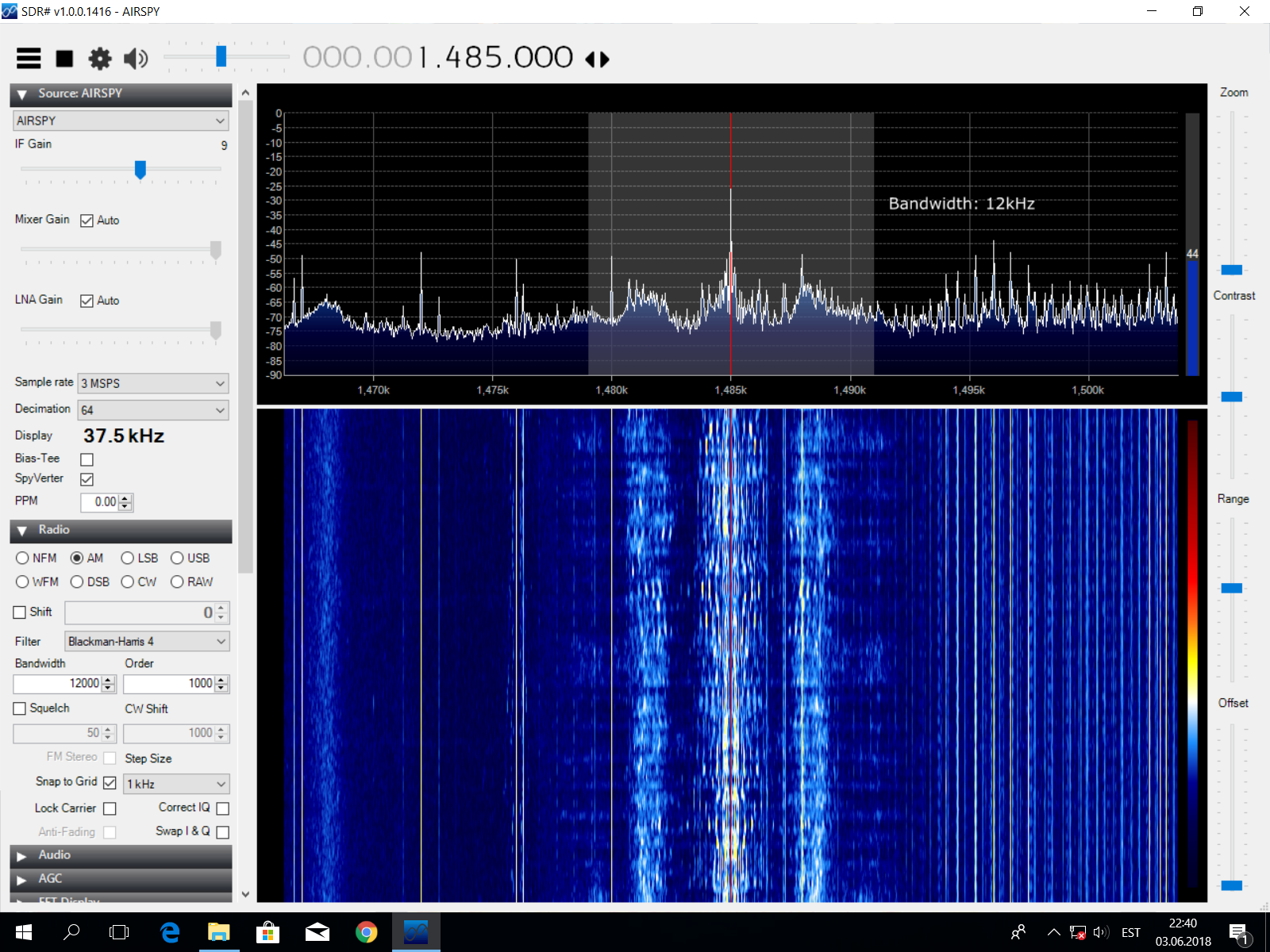Click the Bandwidth value input field

57,684
